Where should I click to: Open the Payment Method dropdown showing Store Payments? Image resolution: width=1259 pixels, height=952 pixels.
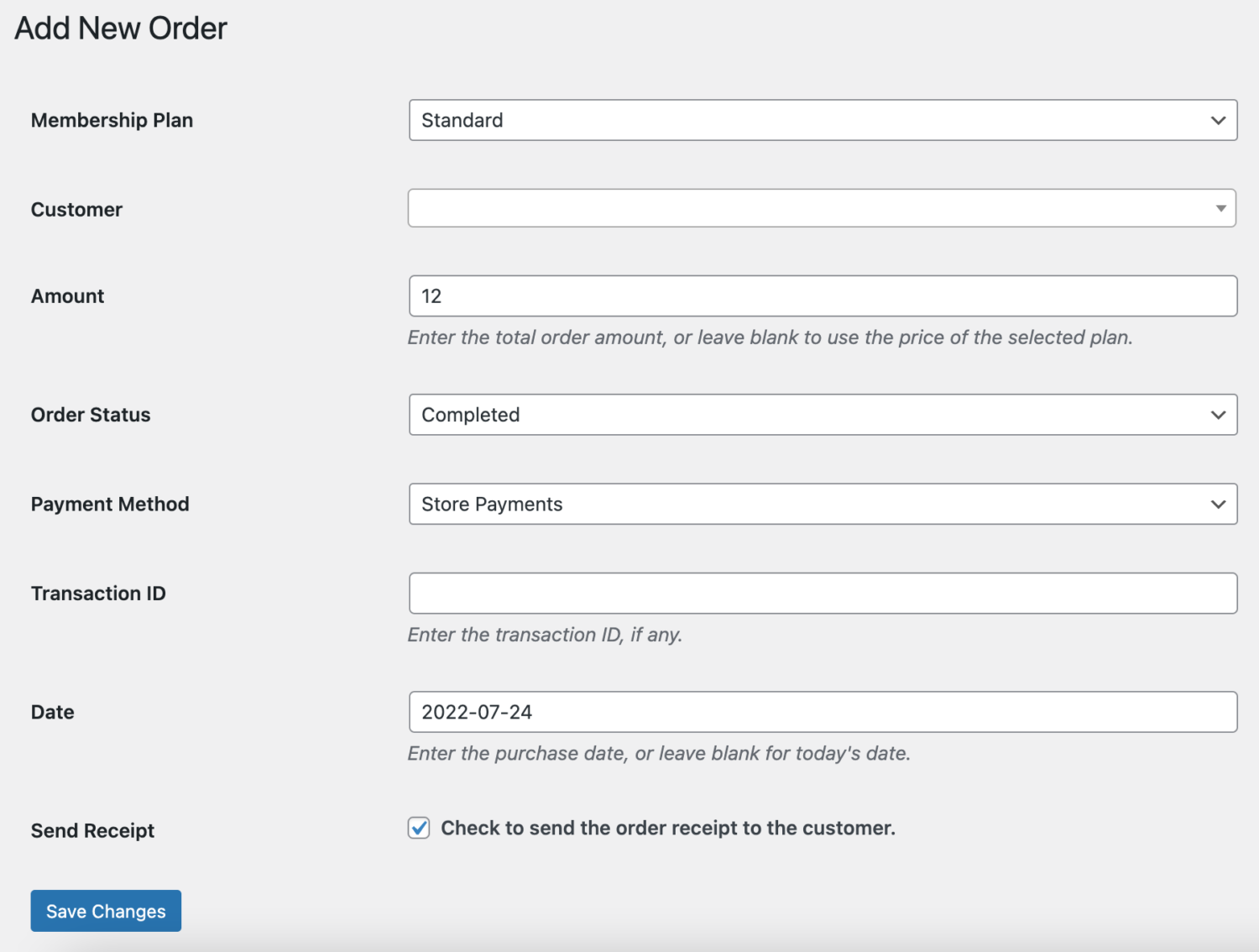[x=823, y=504]
